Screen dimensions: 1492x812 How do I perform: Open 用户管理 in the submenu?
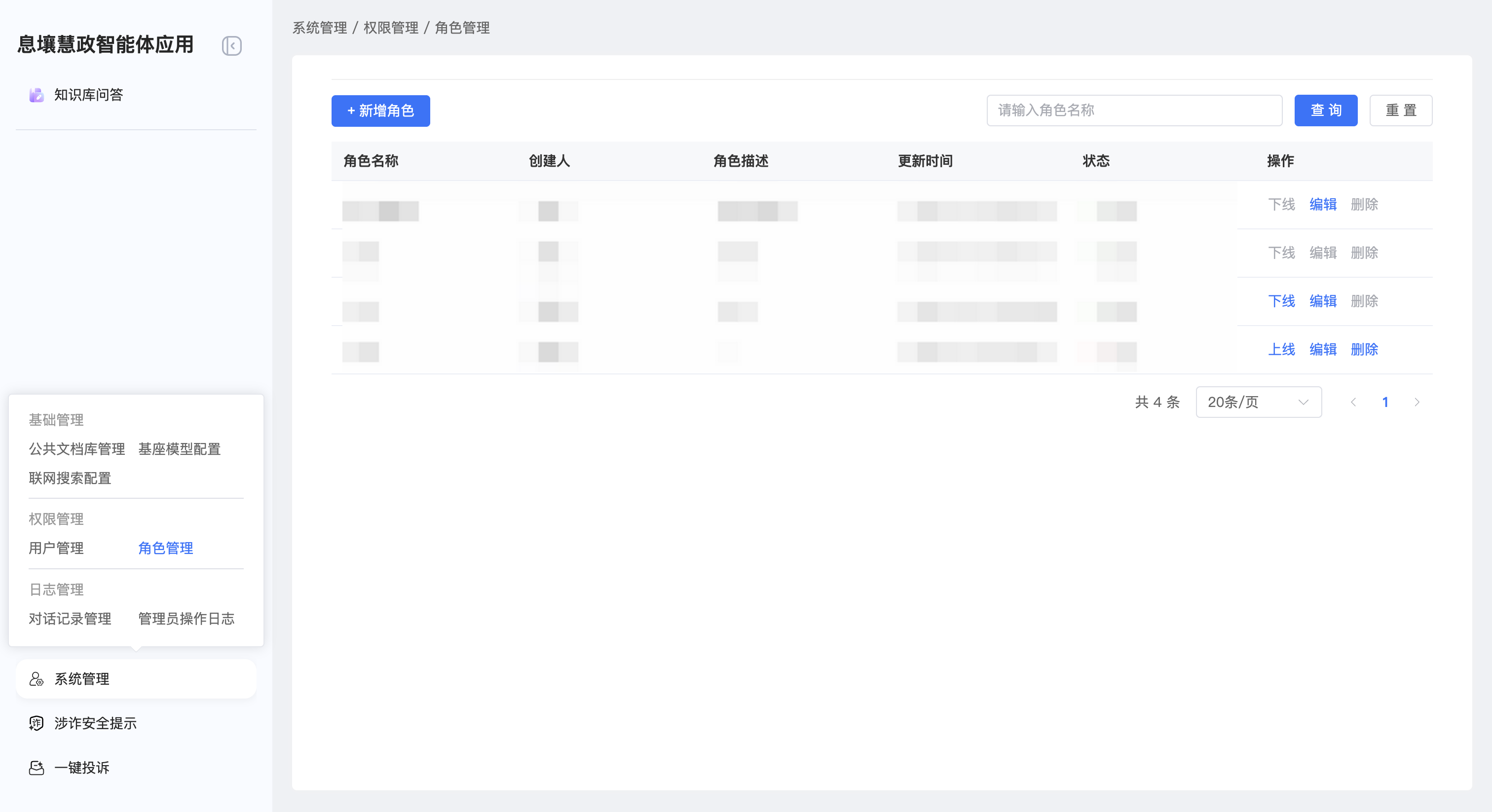pyautogui.click(x=56, y=548)
